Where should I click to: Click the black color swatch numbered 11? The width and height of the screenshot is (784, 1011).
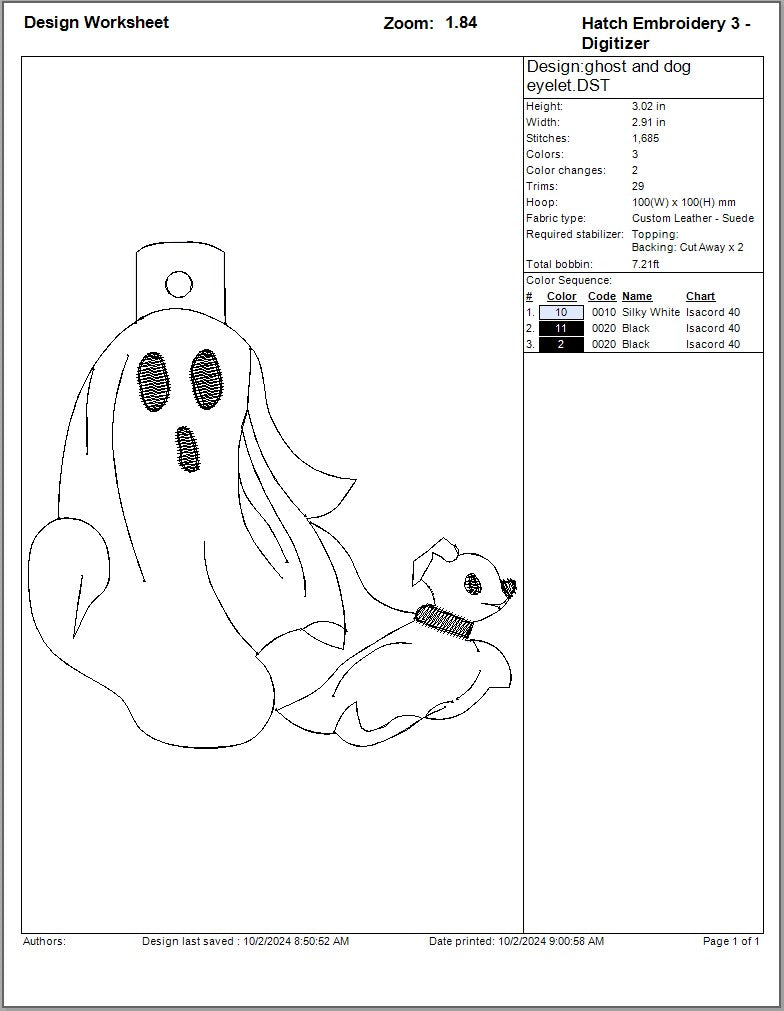click(x=561, y=328)
